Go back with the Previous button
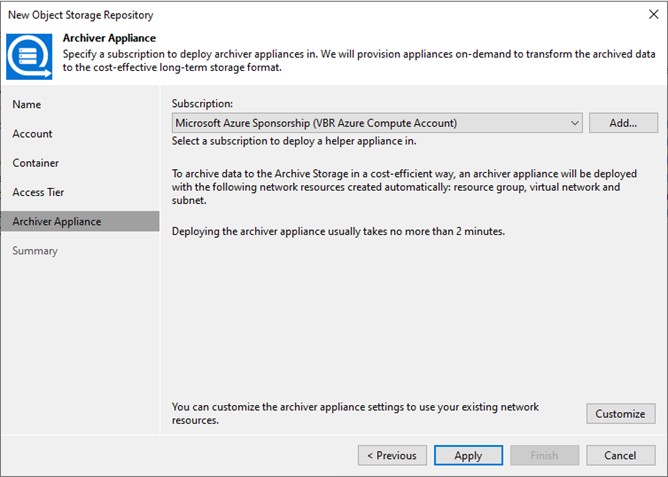This screenshot has width=668, height=477. coord(391,455)
